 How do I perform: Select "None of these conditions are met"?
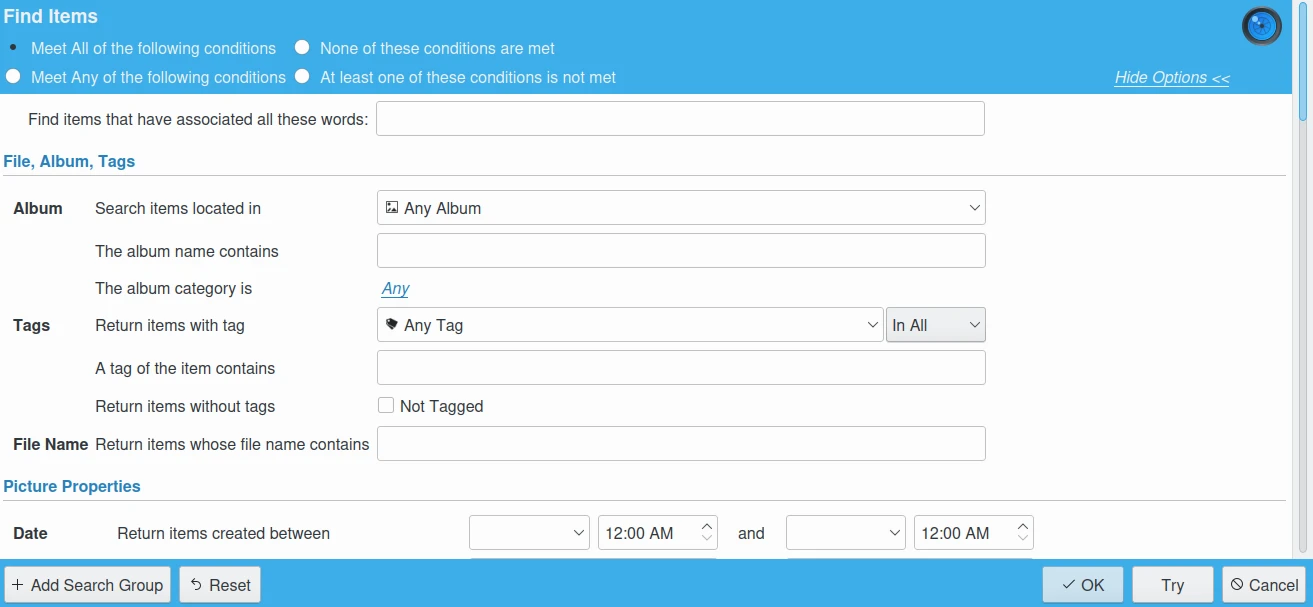[302, 48]
